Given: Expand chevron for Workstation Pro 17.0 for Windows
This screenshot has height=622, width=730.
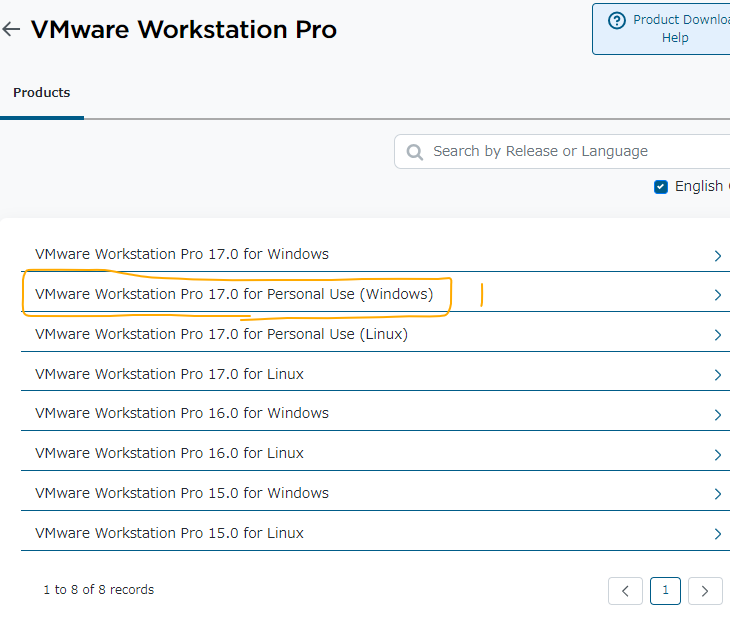Looking at the screenshot, I should (x=717, y=256).
